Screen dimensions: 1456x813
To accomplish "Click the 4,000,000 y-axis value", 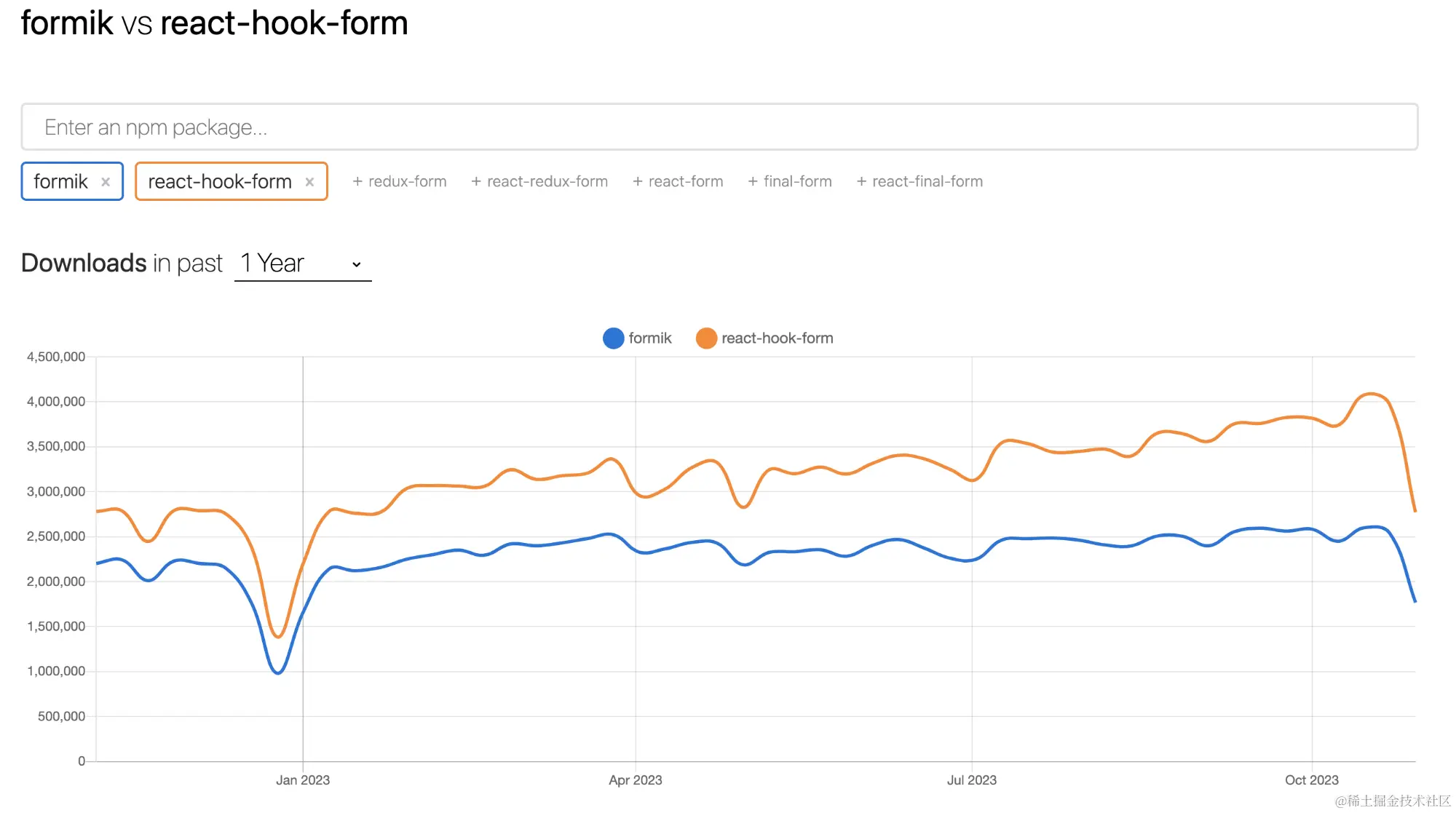I will [x=56, y=402].
